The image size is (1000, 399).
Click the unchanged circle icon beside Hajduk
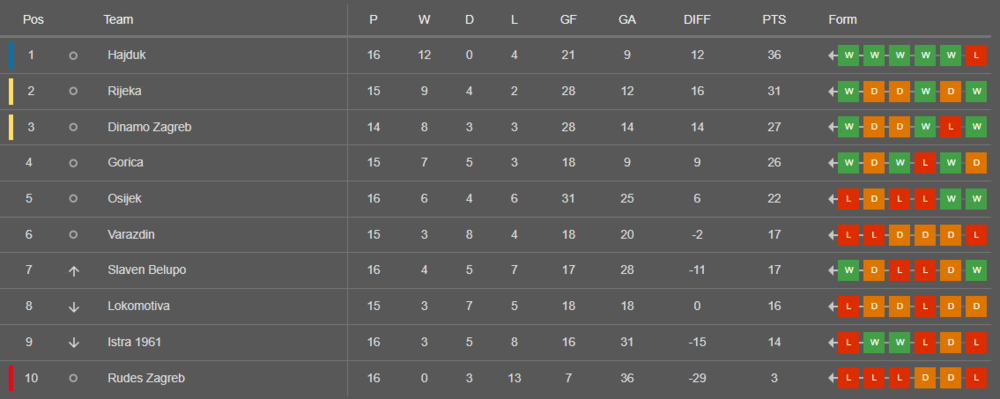tap(73, 55)
